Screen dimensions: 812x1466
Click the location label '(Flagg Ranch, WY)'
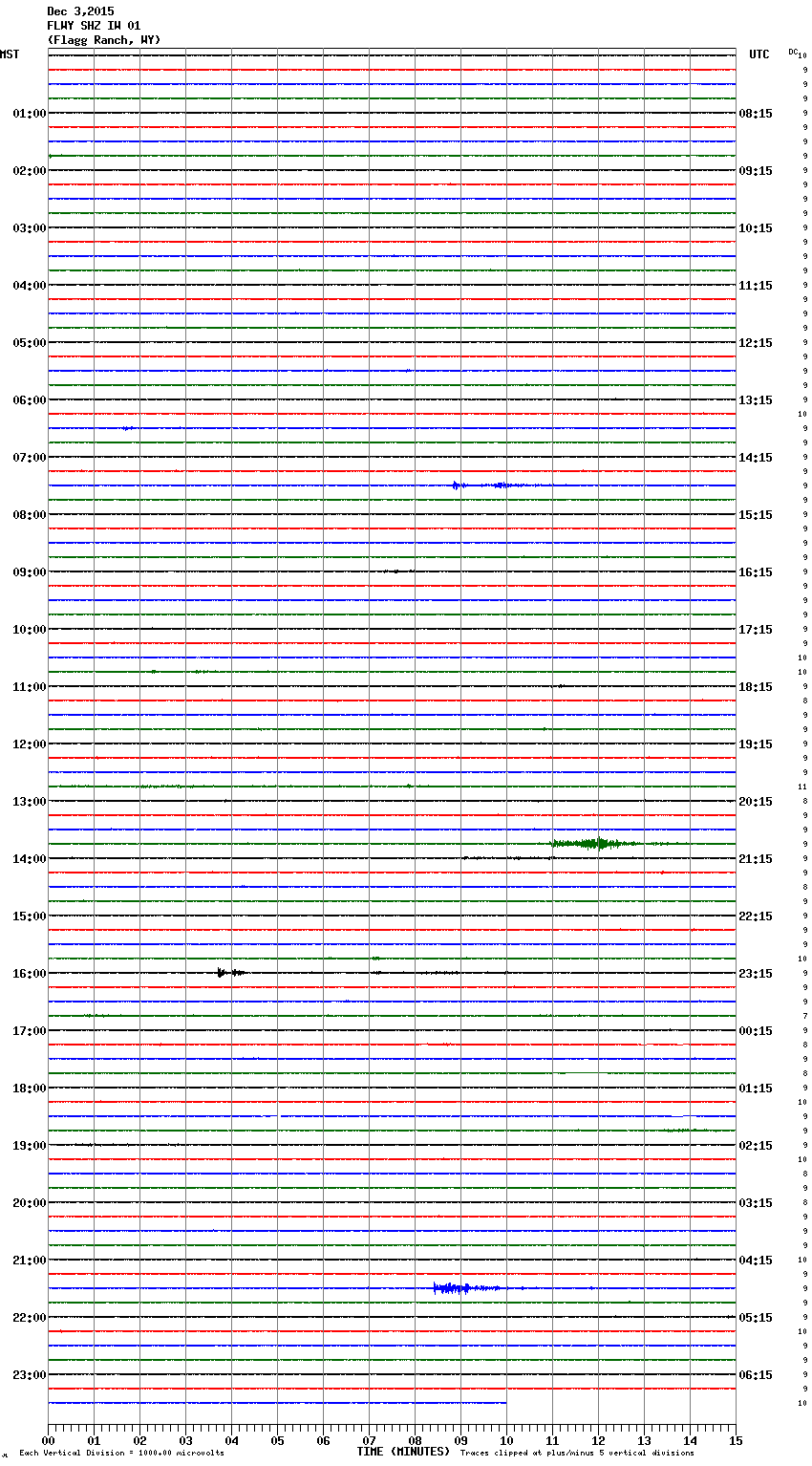tap(104, 40)
